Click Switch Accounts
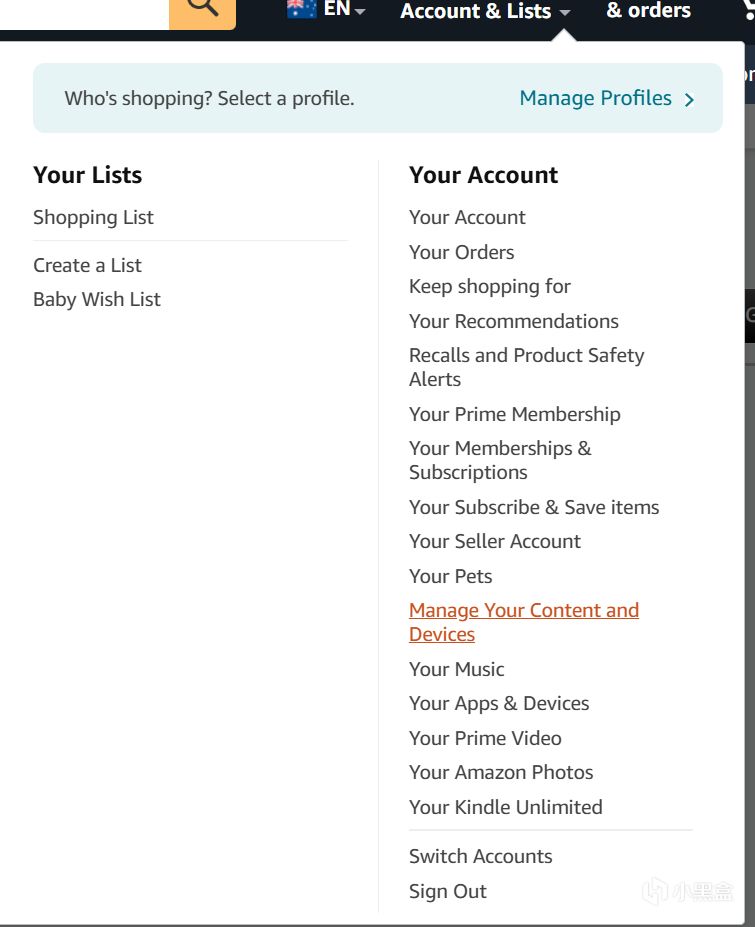Image resolution: width=755 pixels, height=927 pixels. pyautogui.click(x=480, y=856)
